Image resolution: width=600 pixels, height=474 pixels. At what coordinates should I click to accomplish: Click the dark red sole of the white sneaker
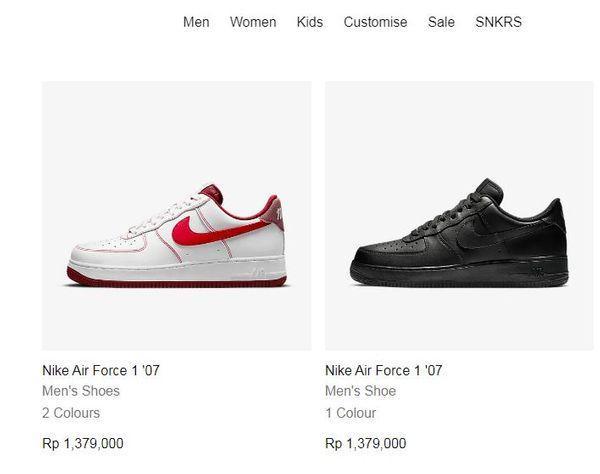176,280
